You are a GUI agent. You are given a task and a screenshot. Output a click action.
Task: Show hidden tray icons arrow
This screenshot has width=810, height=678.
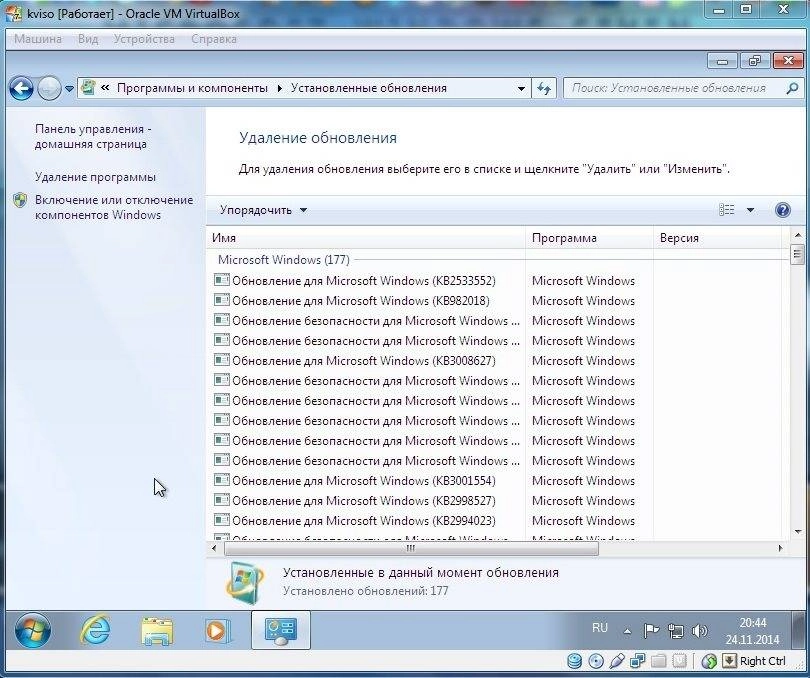click(x=627, y=631)
